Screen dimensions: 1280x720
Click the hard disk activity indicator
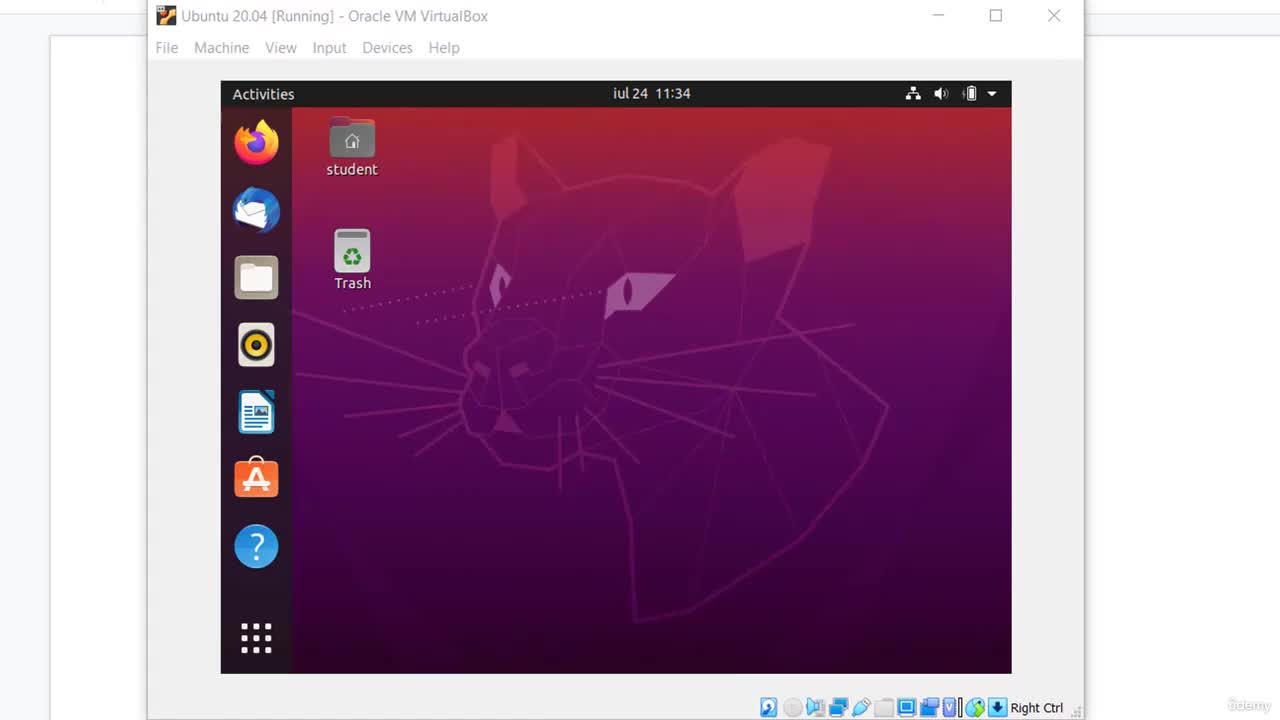(x=768, y=708)
